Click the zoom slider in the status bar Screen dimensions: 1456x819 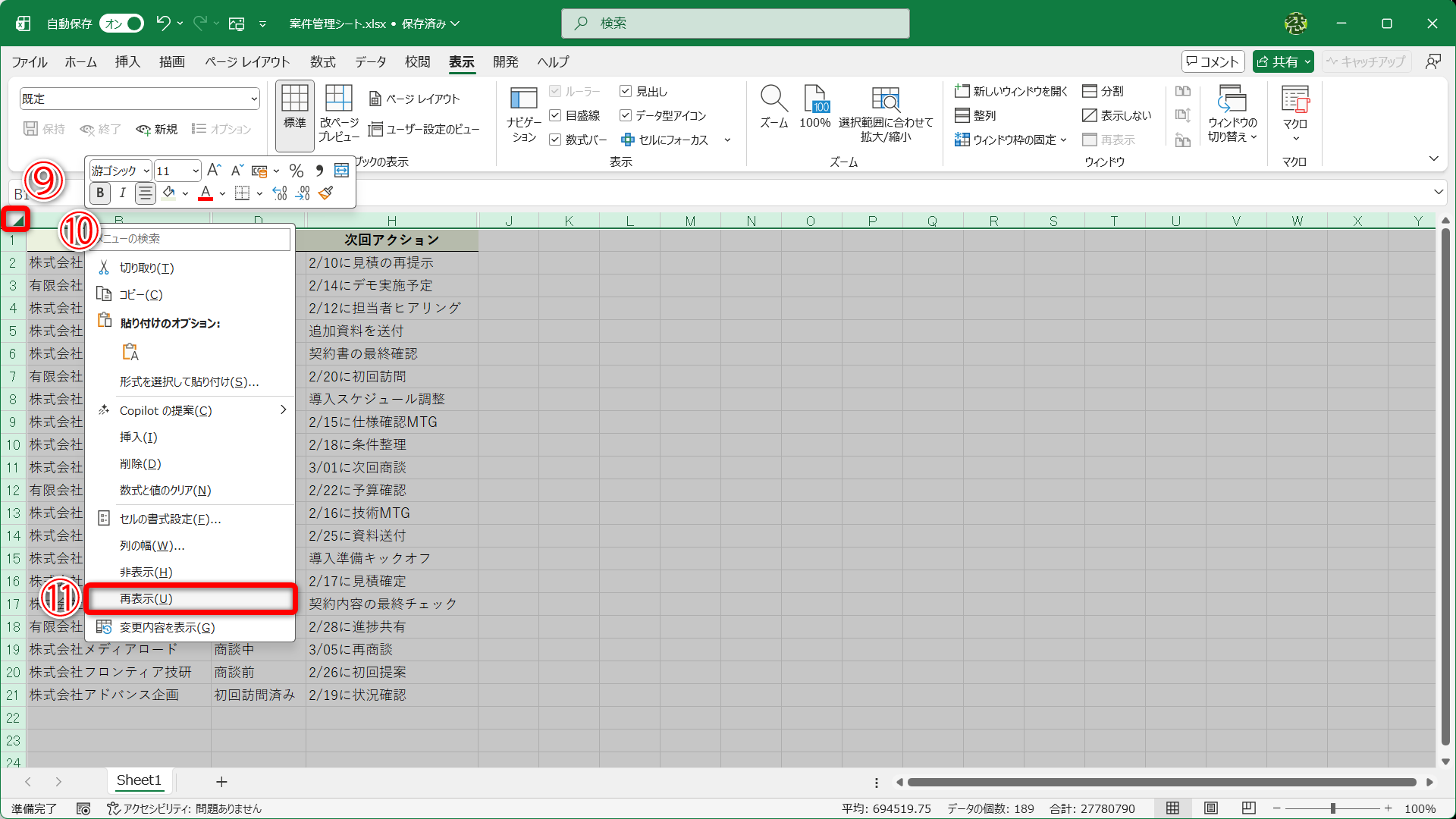(1332, 808)
